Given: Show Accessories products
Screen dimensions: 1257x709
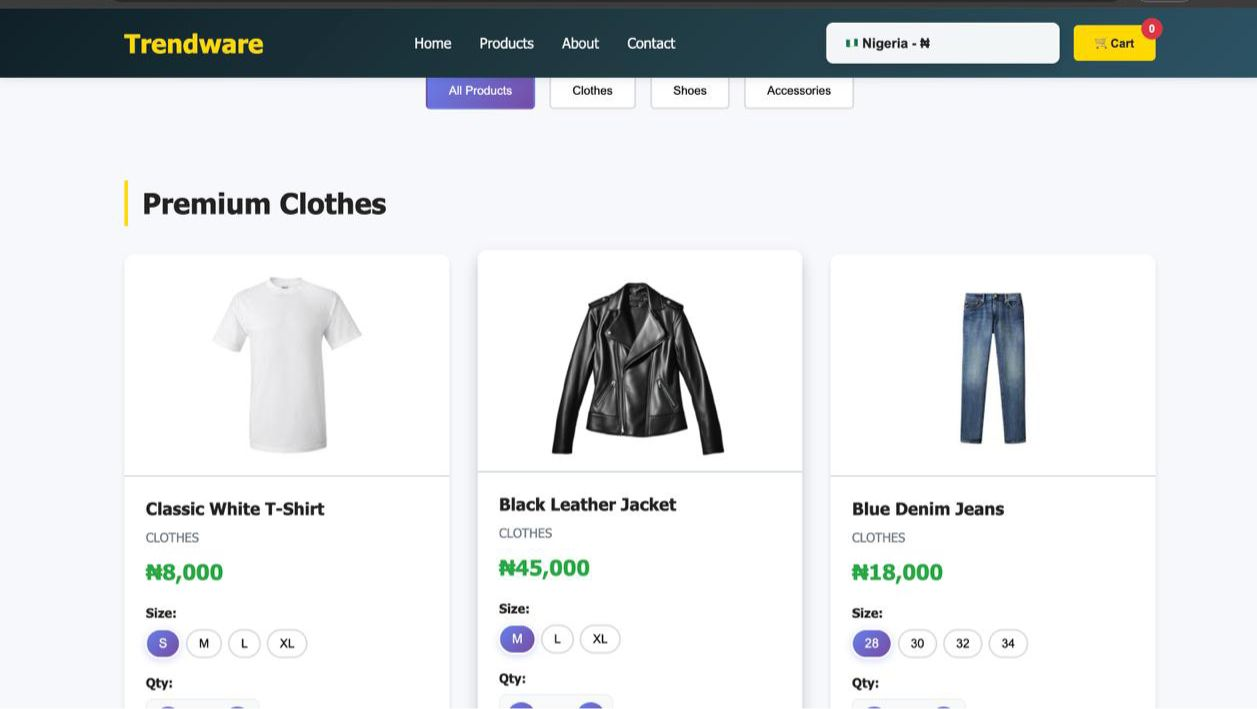Looking at the screenshot, I should click(x=798, y=90).
